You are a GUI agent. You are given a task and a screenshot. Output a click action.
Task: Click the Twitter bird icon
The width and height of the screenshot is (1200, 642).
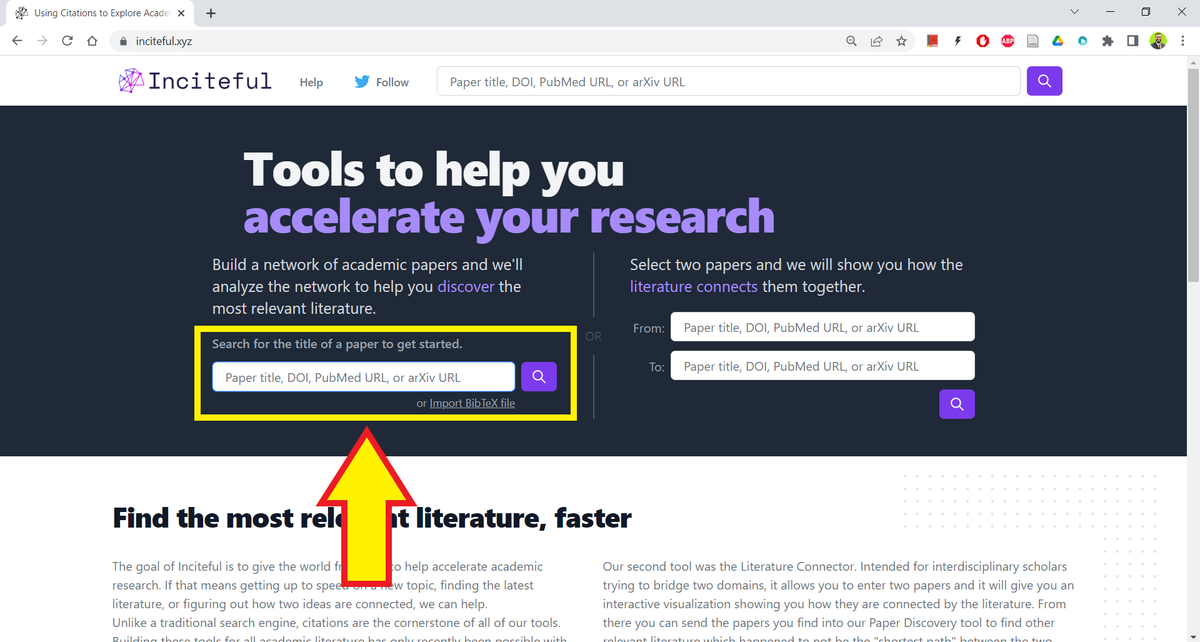click(x=362, y=82)
